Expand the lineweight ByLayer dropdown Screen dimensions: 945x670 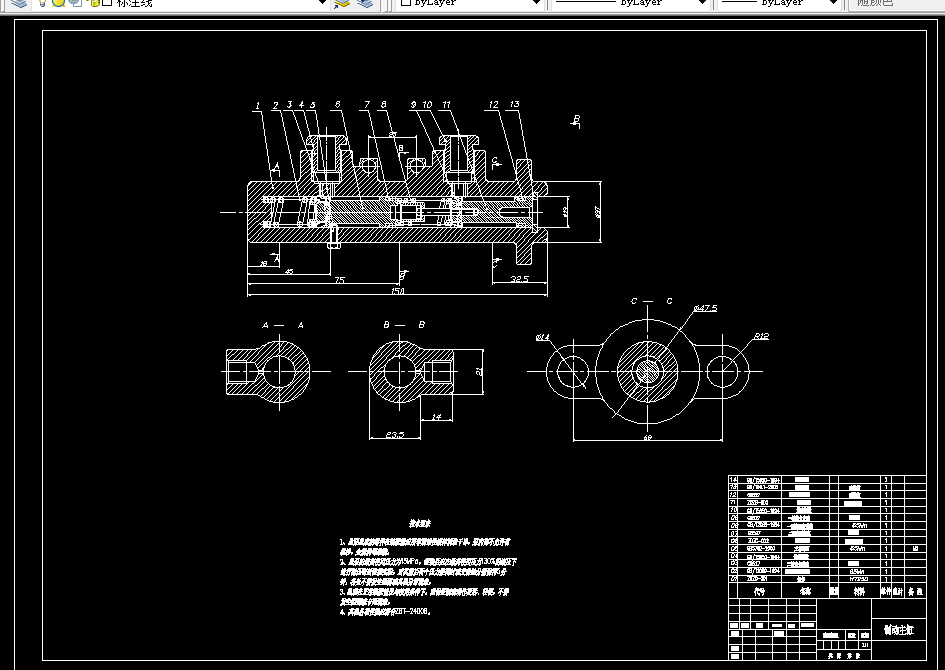pyautogui.click(x=834, y=3)
